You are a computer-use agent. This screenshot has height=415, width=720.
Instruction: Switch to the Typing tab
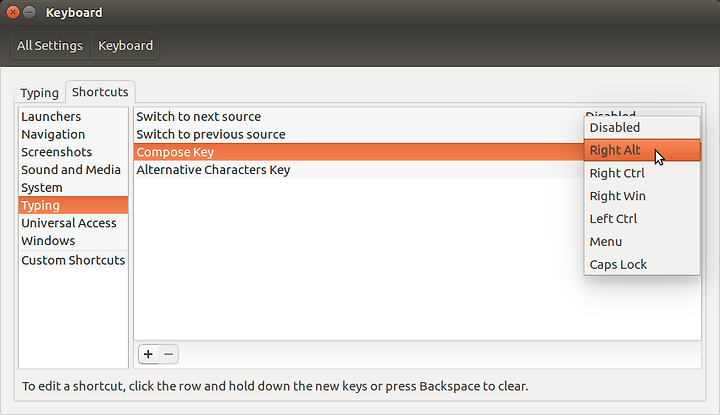39,93
